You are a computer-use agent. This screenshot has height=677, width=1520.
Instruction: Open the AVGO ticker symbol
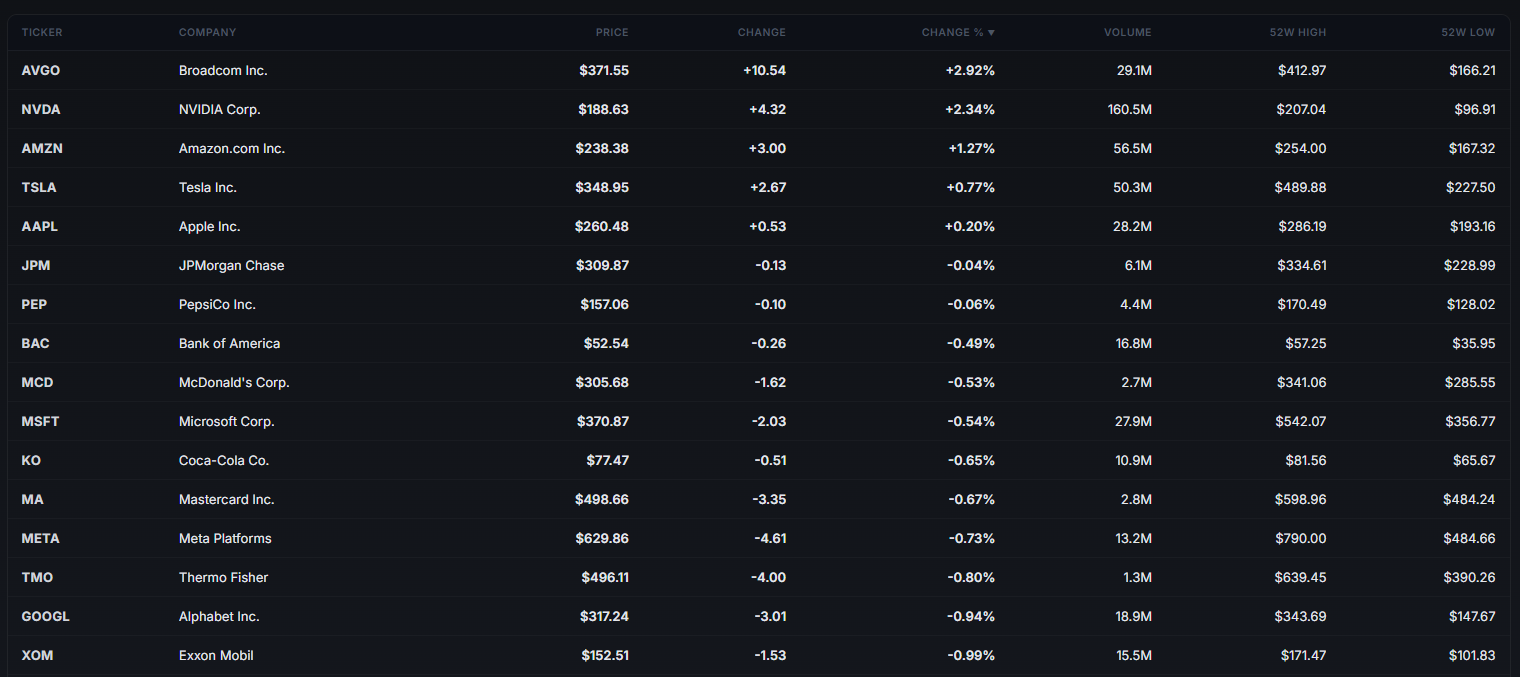(41, 71)
